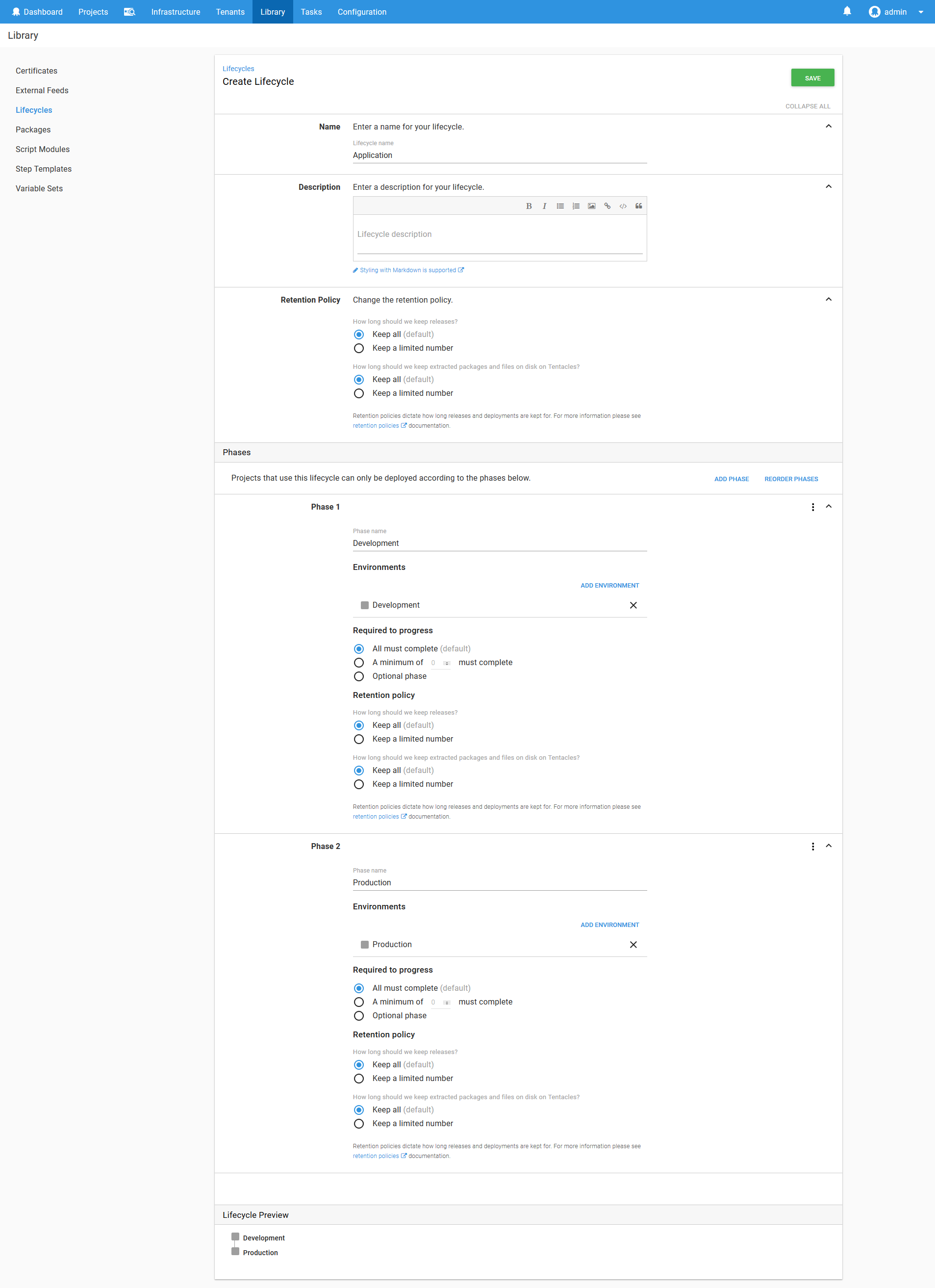Insert an image into the description
Image resolution: width=935 pixels, height=1288 pixels.
[591, 206]
